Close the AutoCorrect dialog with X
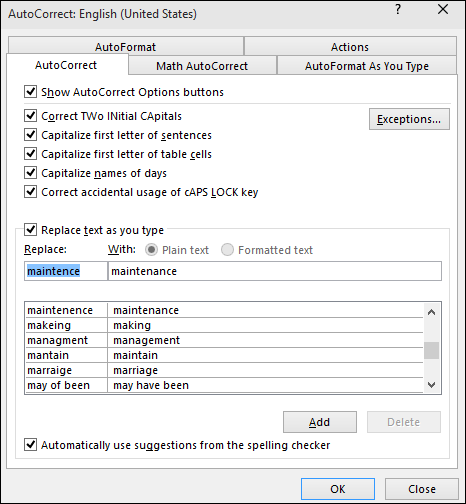466x504 pixels. [443, 9]
